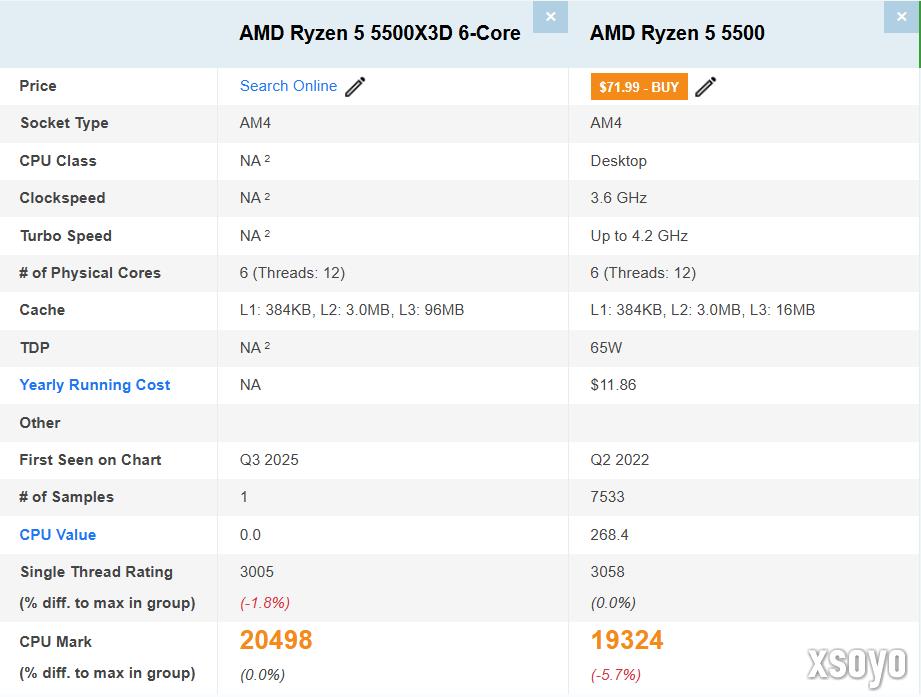Click the Socket Type row label
The width and height of the screenshot is (921, 697).
[64, 123]
